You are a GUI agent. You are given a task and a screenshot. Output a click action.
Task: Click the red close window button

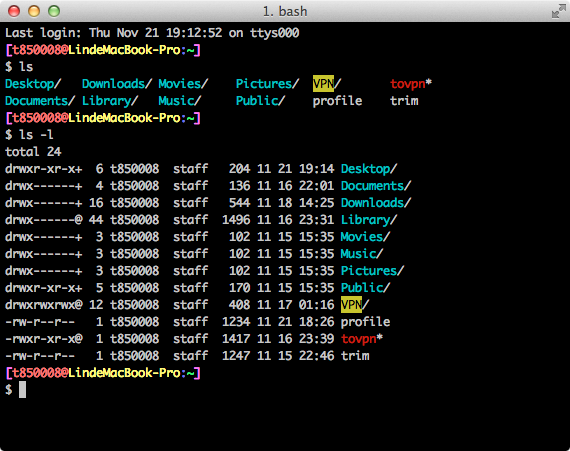point(14,11)
